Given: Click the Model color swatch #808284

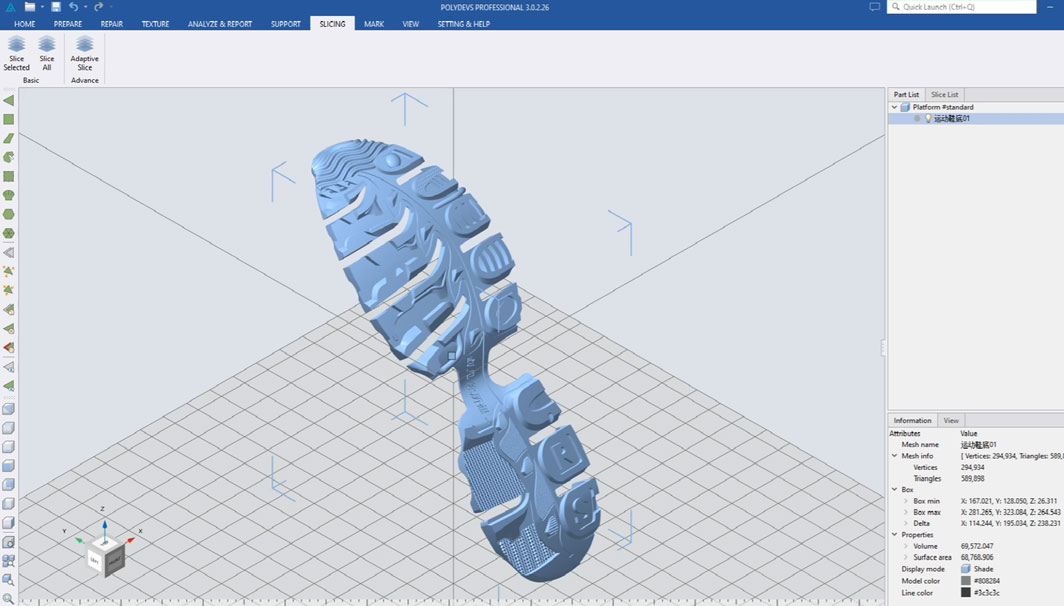Looking at the screenshot, I should pyautogui.click(x=966, y=581).
